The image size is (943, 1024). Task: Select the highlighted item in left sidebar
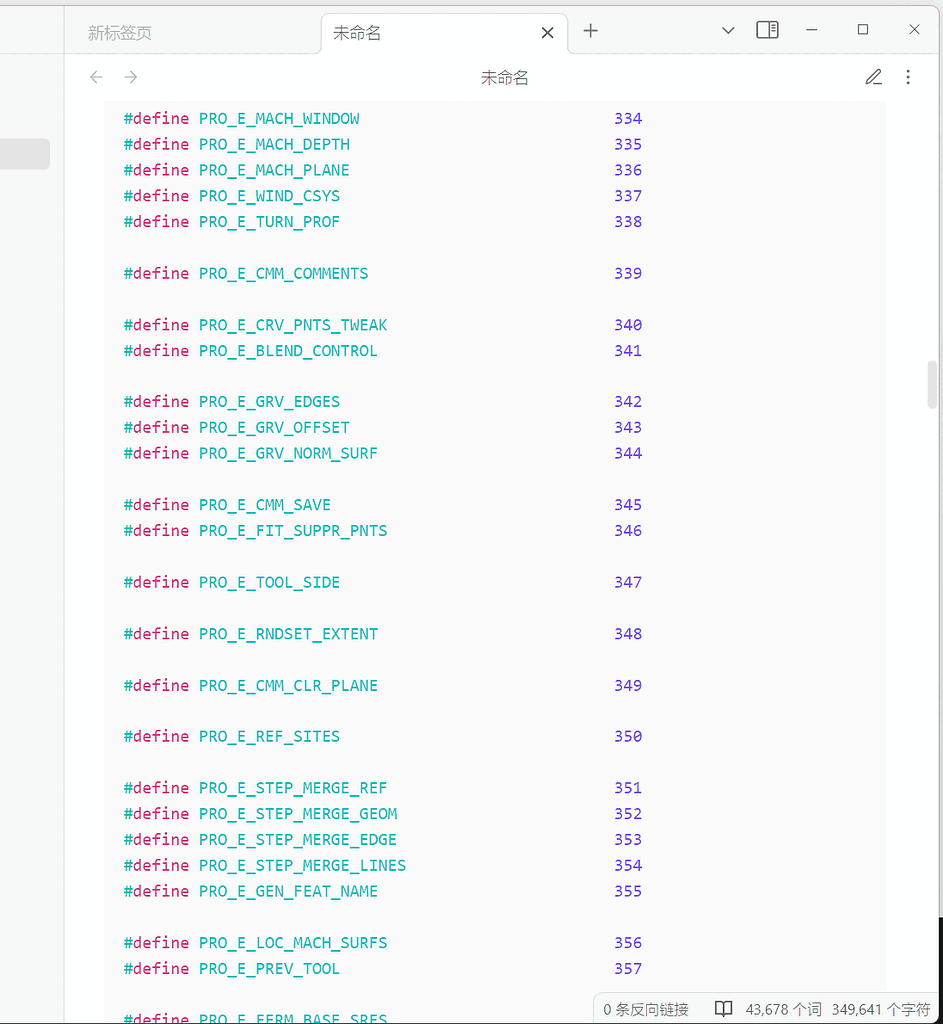click(25, 154)
